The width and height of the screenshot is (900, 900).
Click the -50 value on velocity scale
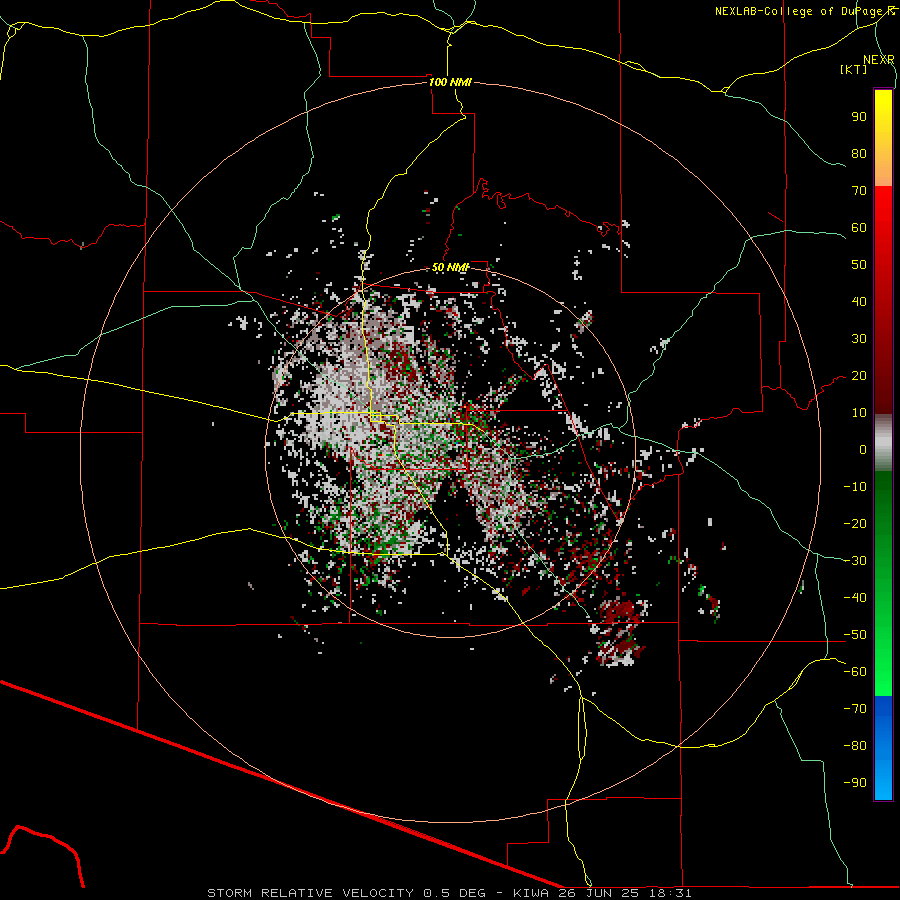(855, 635)
